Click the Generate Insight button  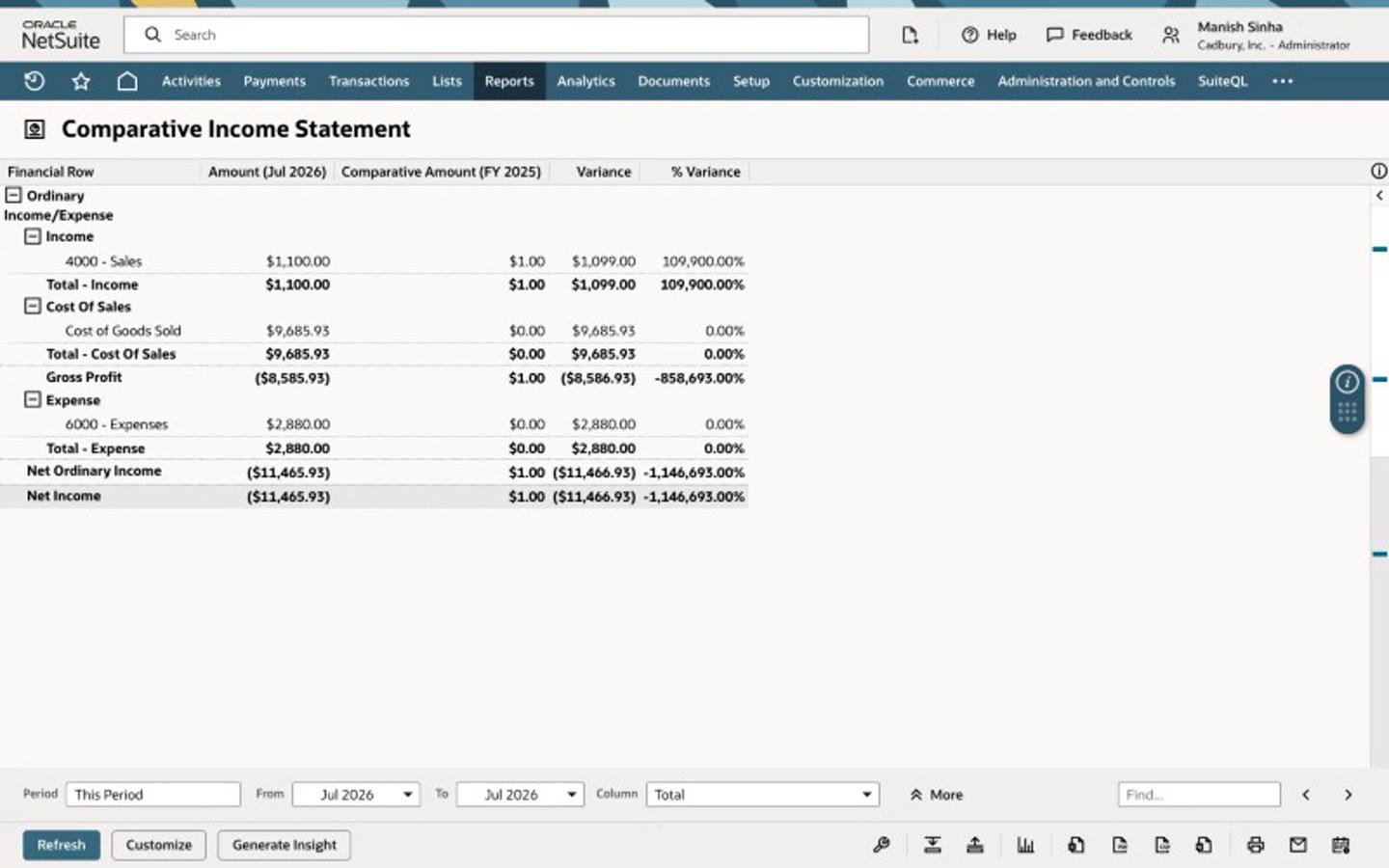pyautogui.click(x=284, y=845)
